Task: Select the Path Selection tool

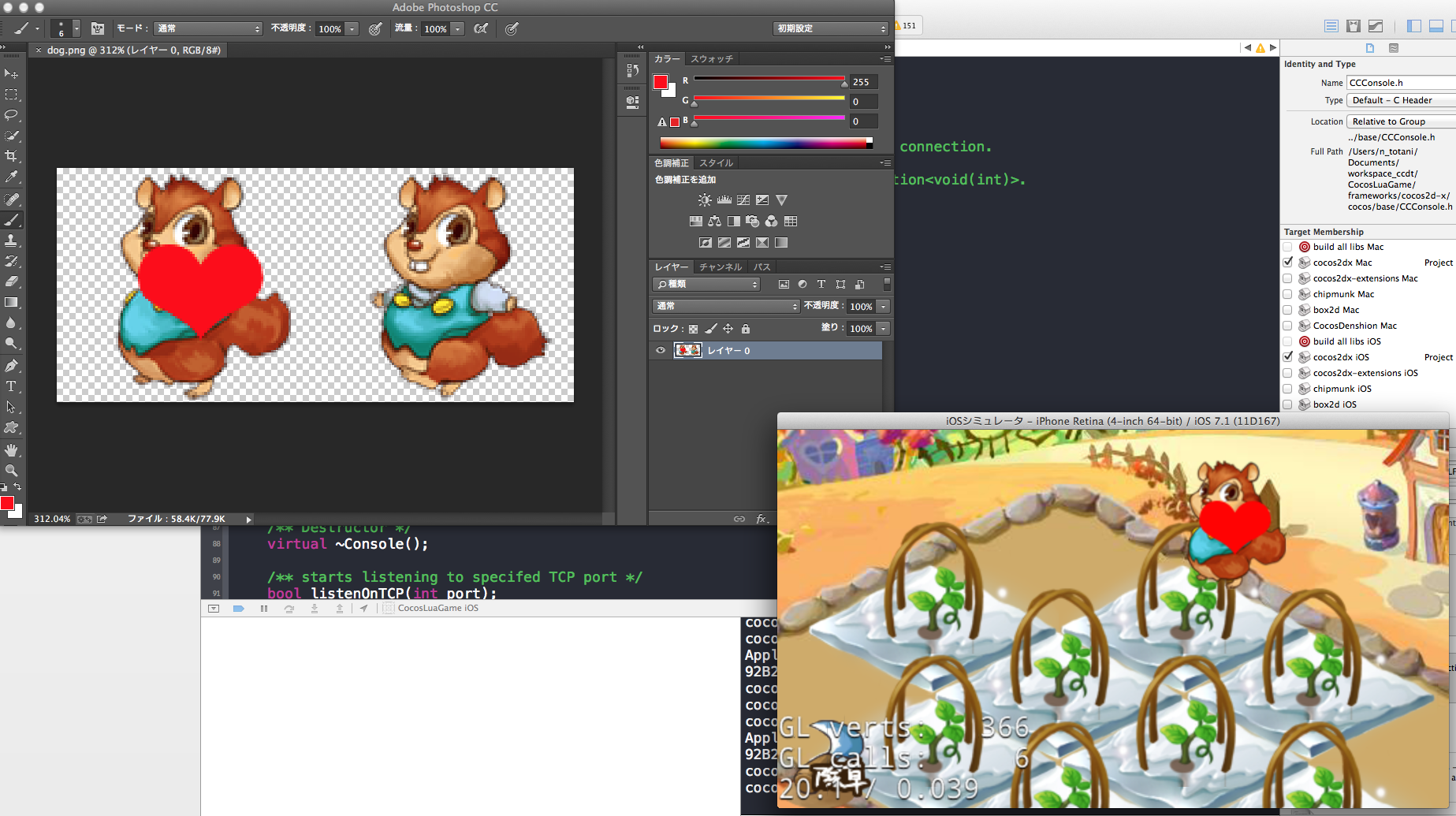Action: coord(11,407)
